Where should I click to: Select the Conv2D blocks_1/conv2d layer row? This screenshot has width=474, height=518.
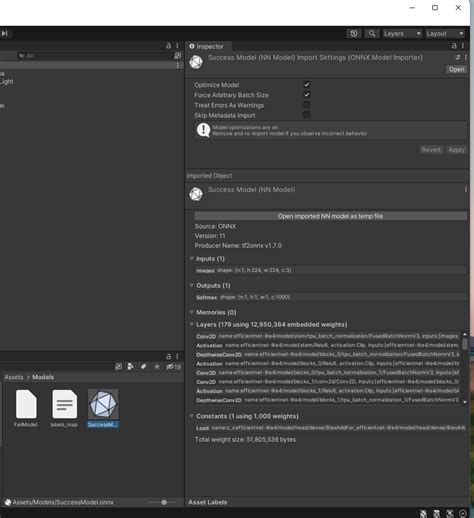coord(327,382)
